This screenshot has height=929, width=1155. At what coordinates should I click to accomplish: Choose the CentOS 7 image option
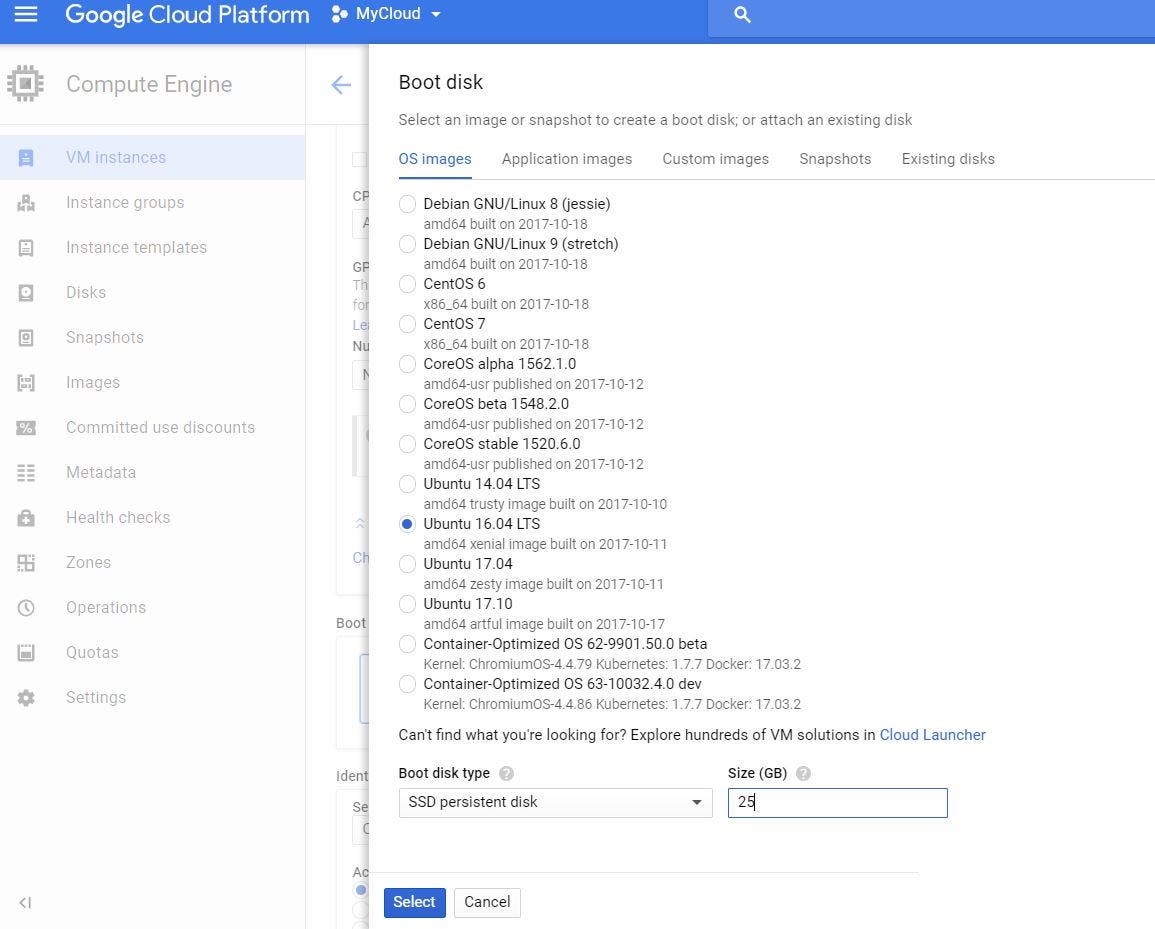pos(407,324)
